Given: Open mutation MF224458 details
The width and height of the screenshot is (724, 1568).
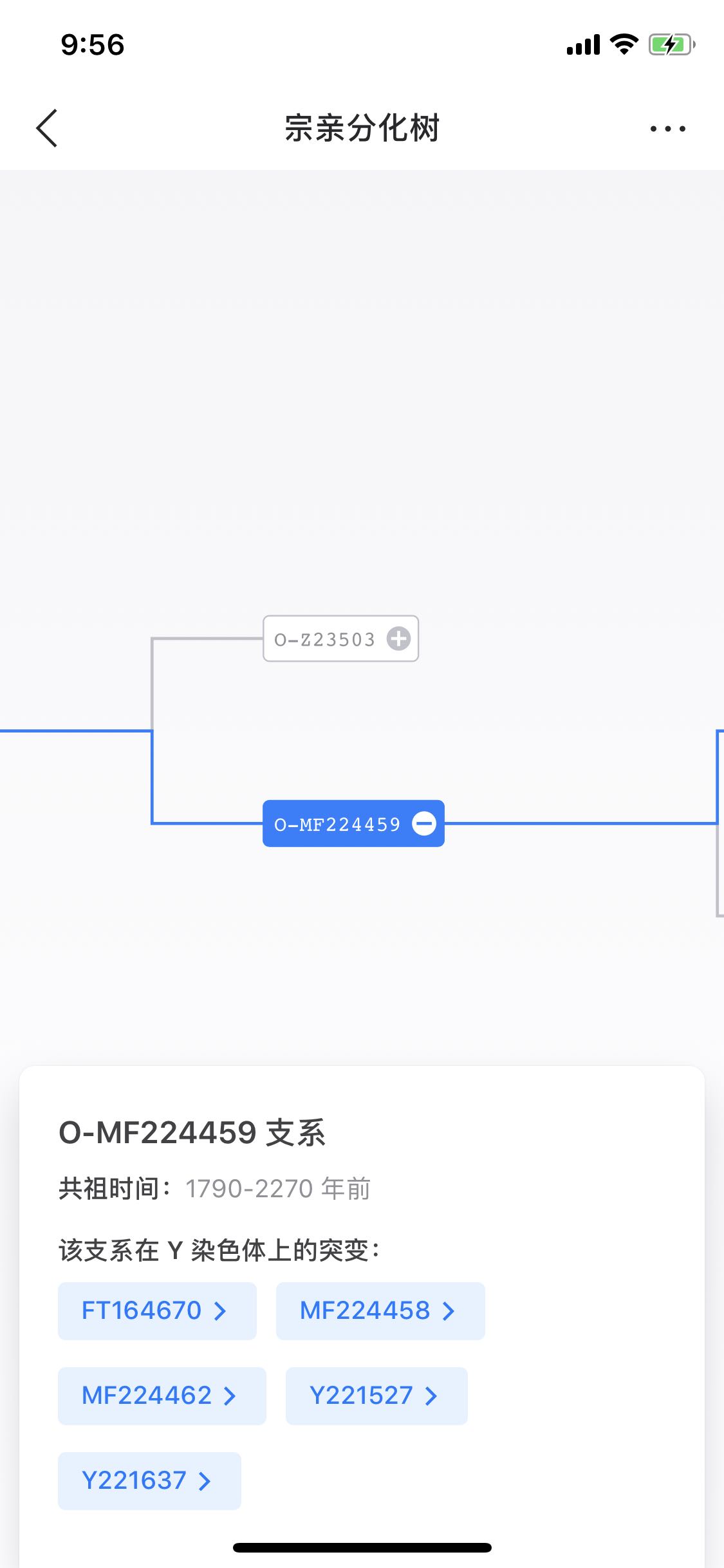Looking at the screenshot, I should [x=380, y=1311].
